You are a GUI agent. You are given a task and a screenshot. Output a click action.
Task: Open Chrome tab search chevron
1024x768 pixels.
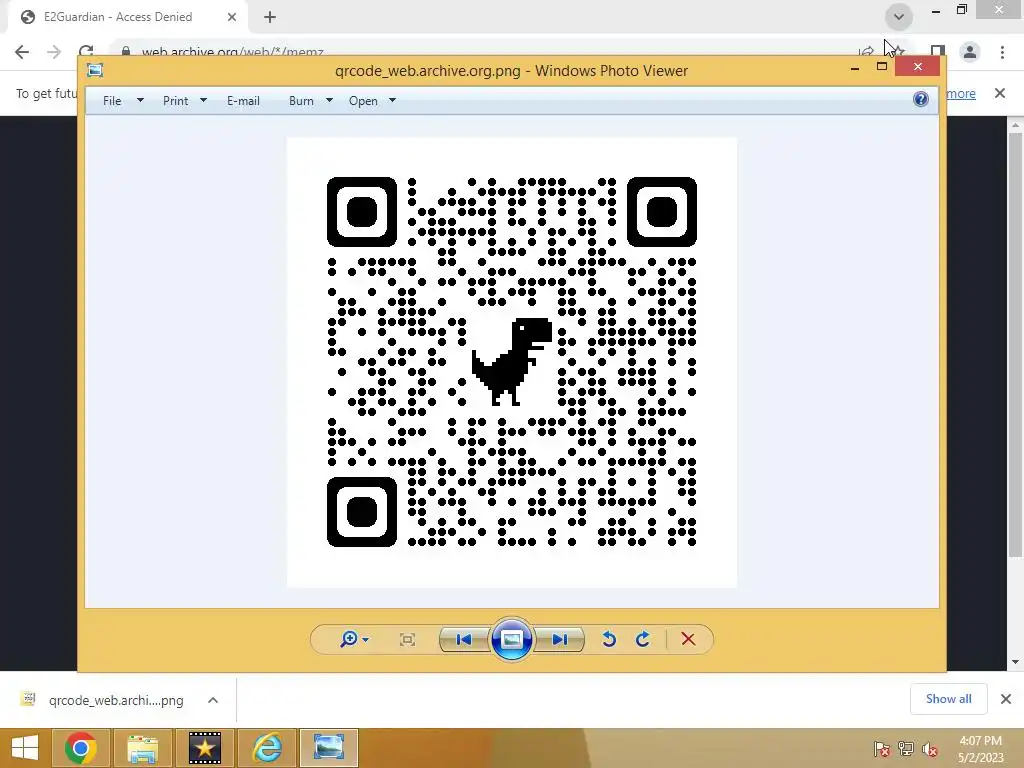click(x=899, y=16)
